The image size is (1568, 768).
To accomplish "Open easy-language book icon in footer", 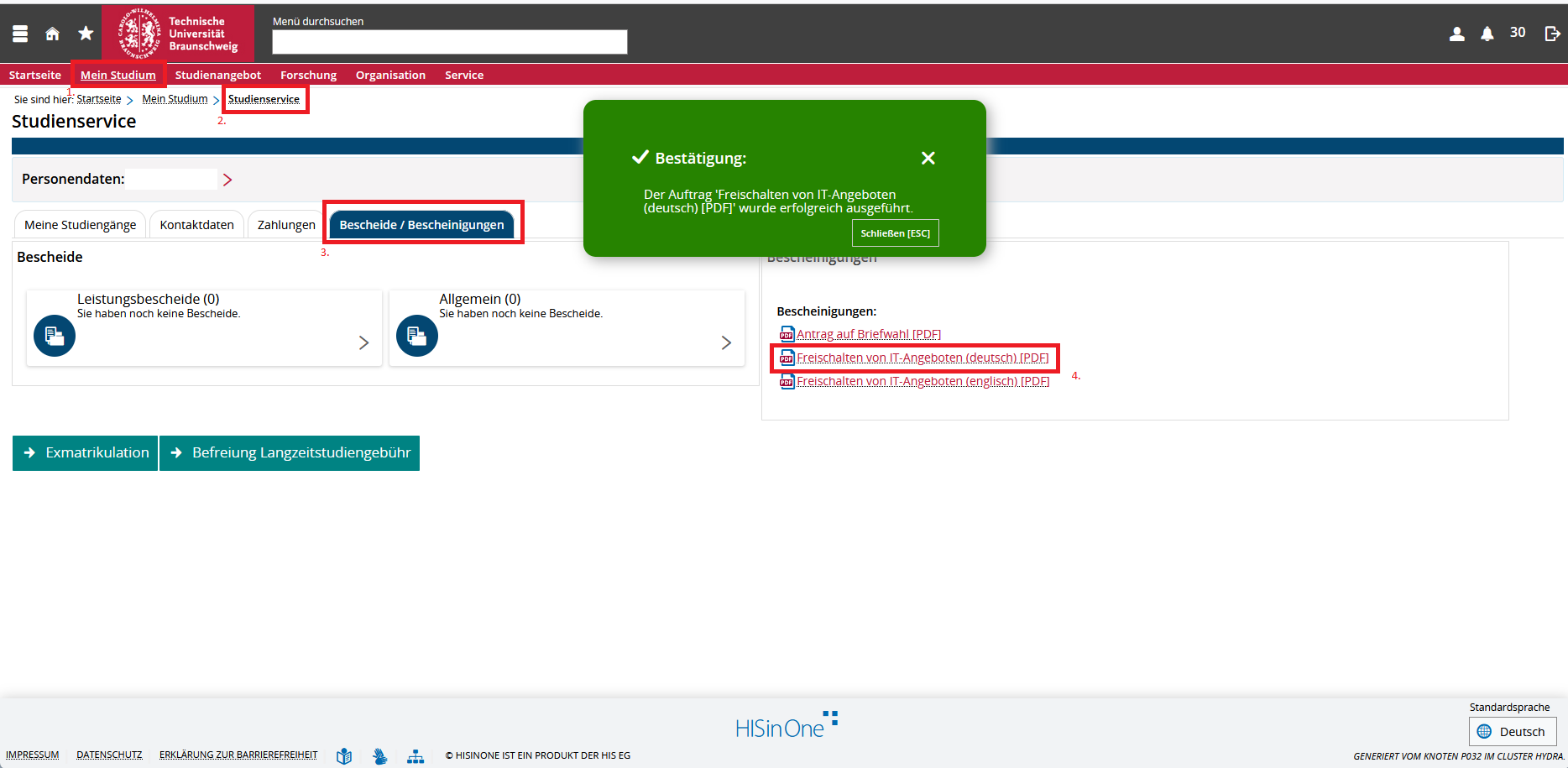I will click(x=344, y=756).
